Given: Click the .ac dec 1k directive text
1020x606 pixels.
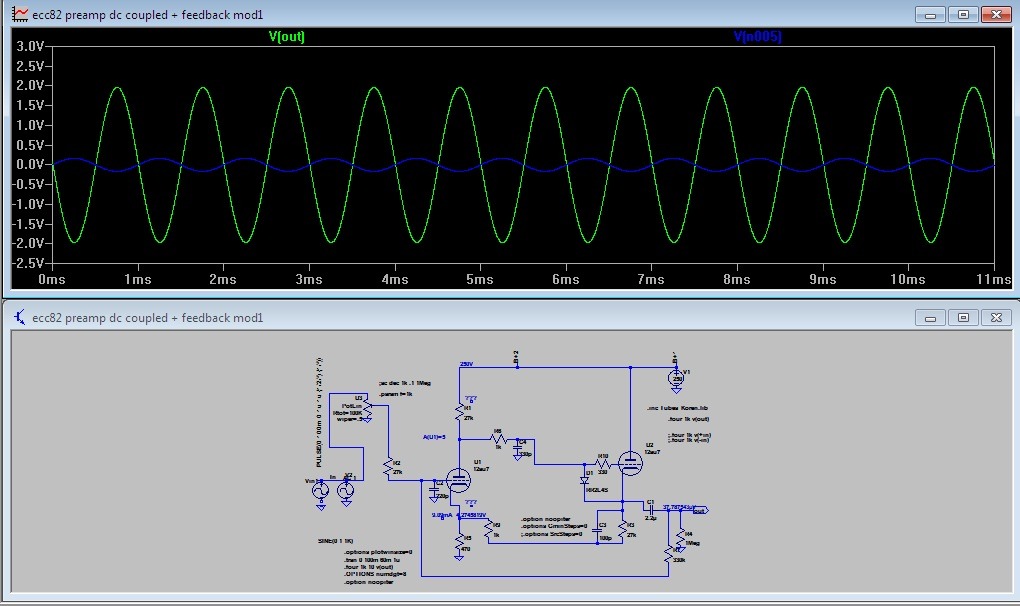Looking at the screenshot, I should coord(405,383).
